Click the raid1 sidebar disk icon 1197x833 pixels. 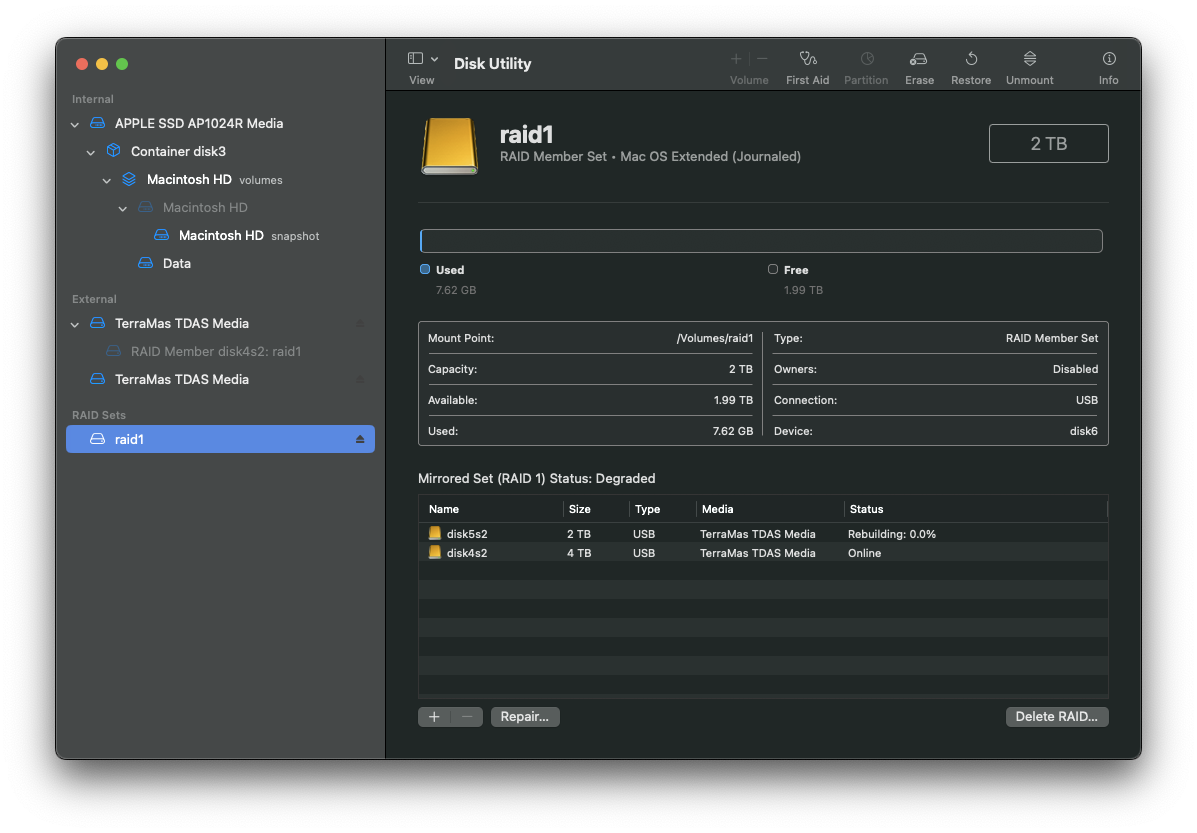[98, 439]
